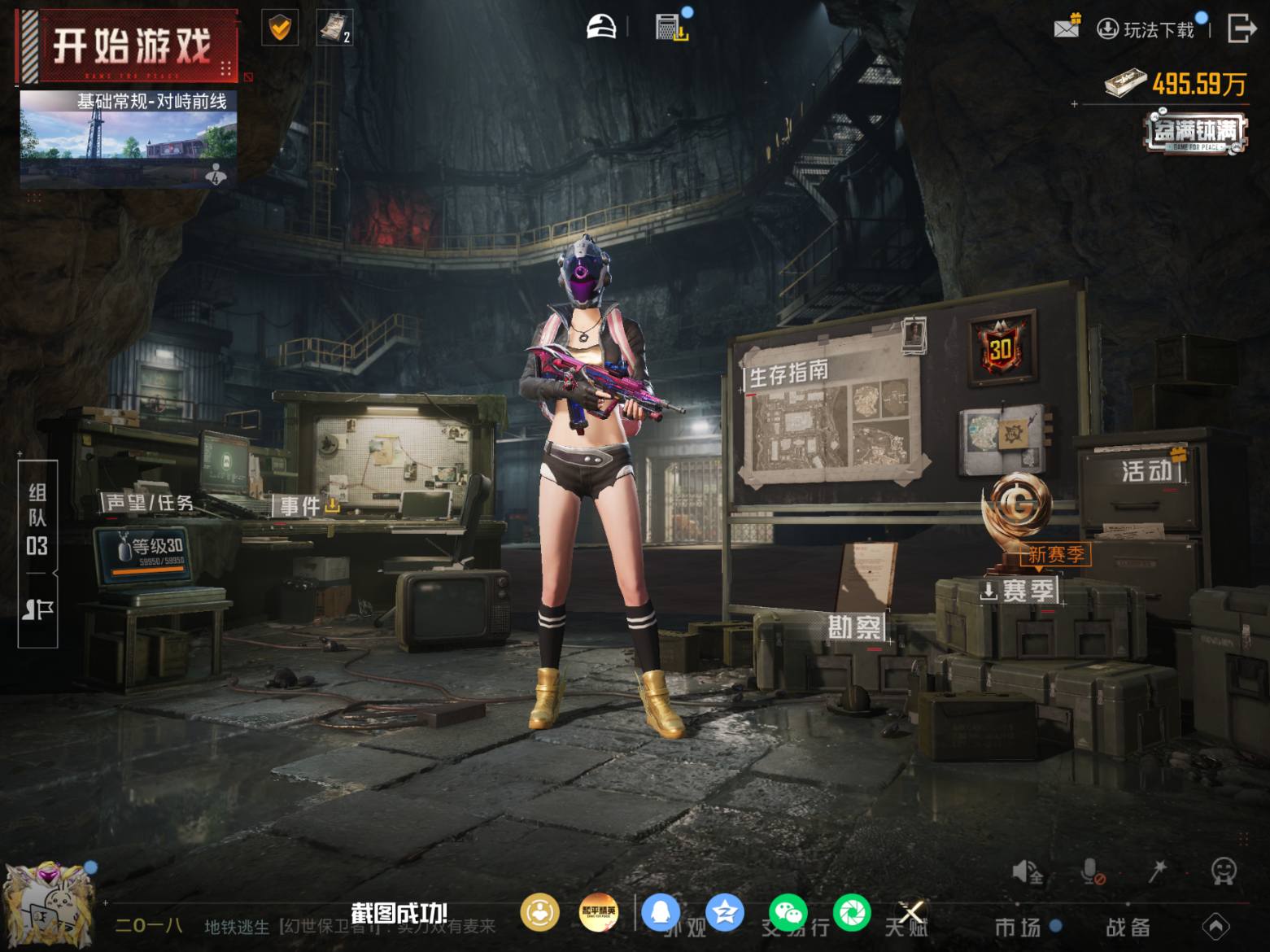The width and height of the screenshot is (1270, 952).
Task: Open the 新赛季 new season tag
Action: (x=1055, y=555)
